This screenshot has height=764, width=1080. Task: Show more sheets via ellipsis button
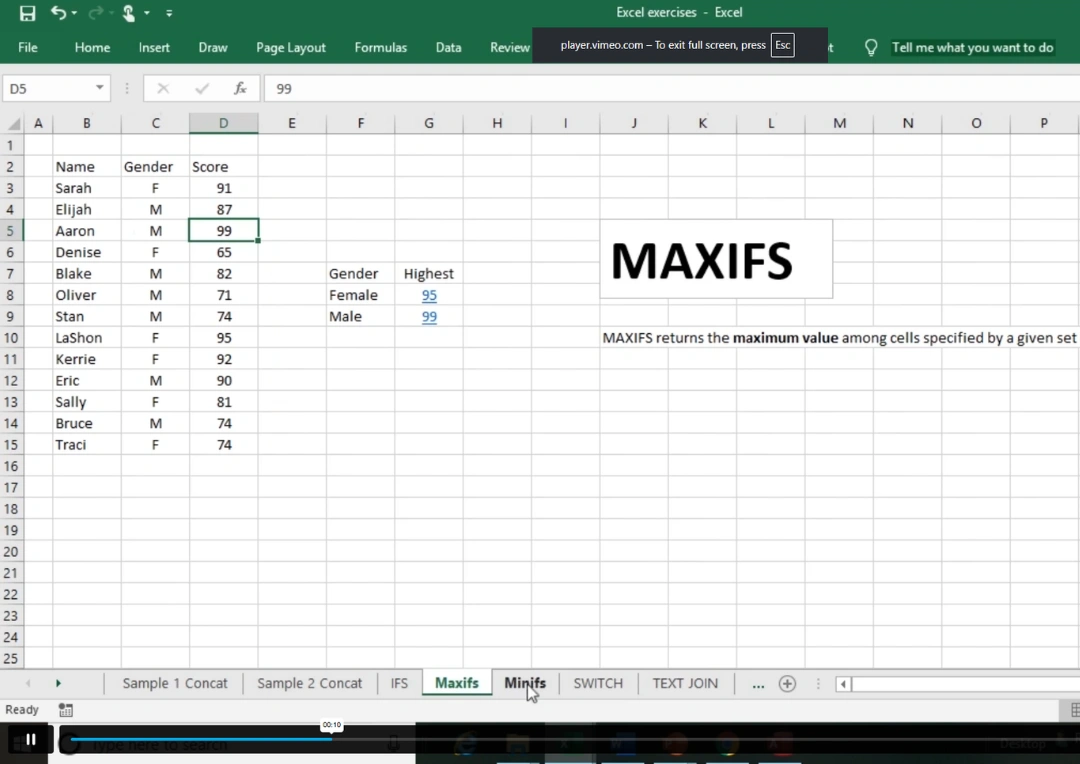(758, 684)
